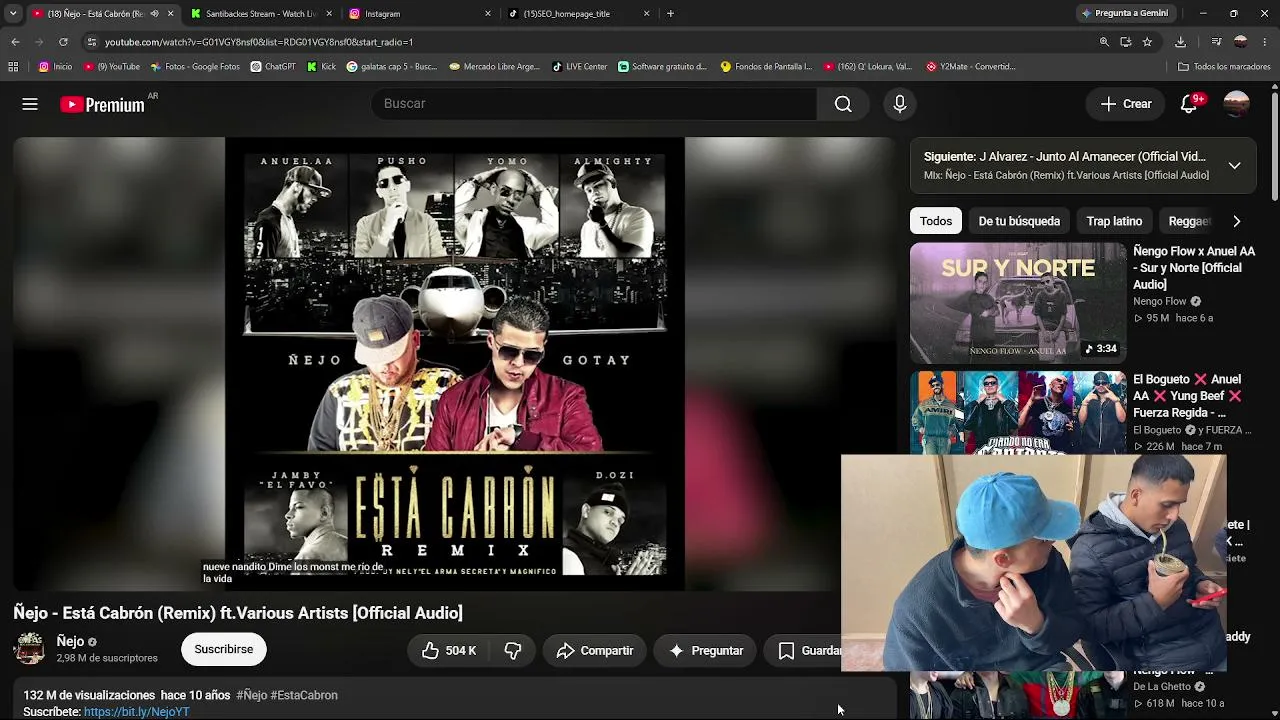Show more filter chips arrow
Image resolution: width=1280 pixels, height=720 pixels.
(x=1237, y=221)
